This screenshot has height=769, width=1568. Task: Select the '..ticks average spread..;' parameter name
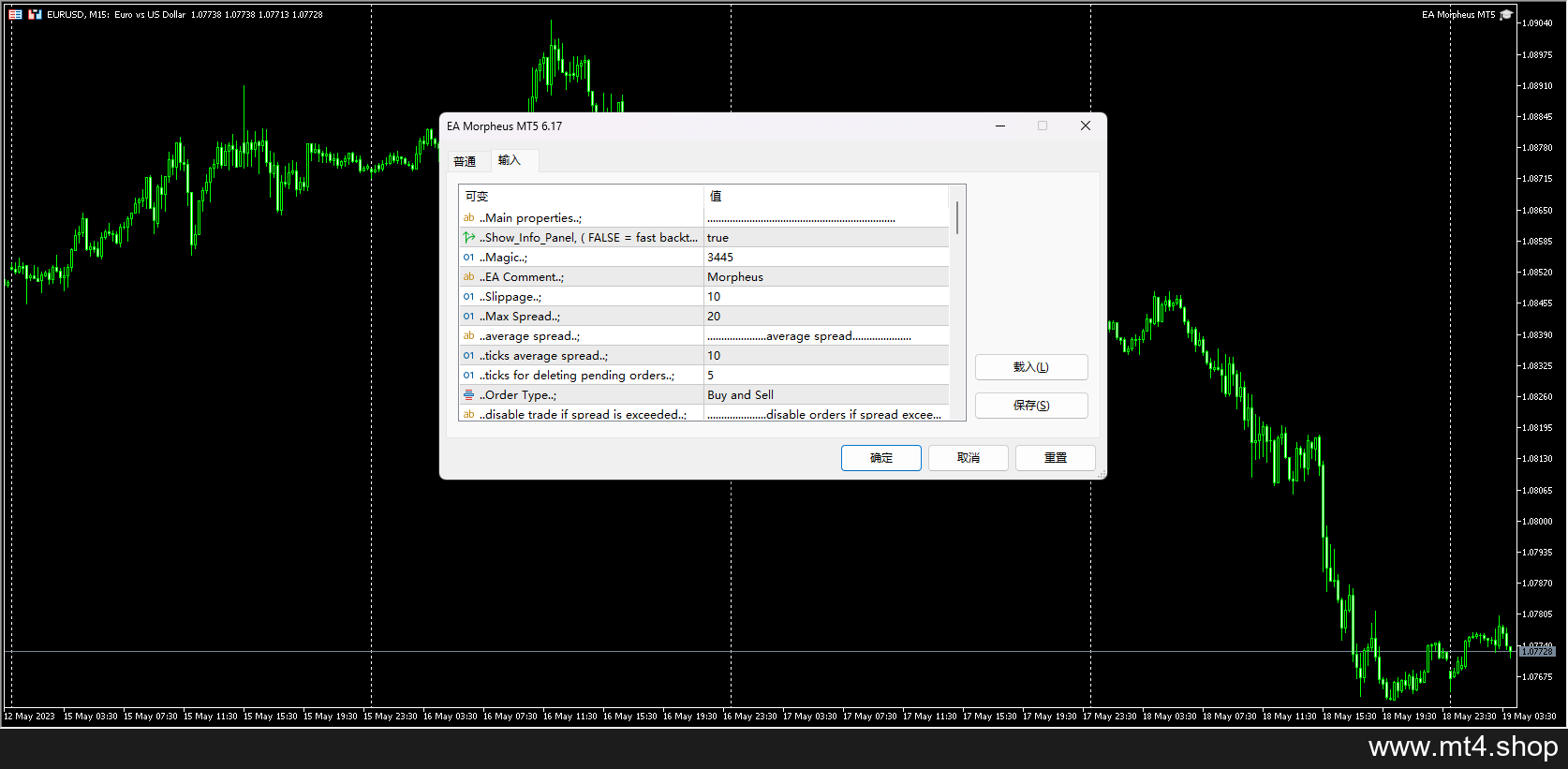pos(543,356)
